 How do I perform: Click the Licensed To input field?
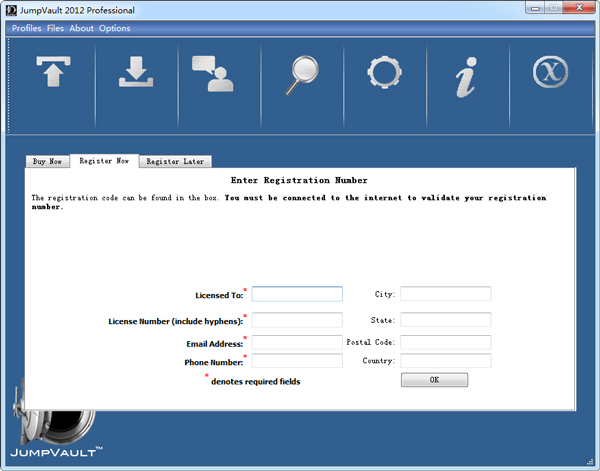click(297, 294)
